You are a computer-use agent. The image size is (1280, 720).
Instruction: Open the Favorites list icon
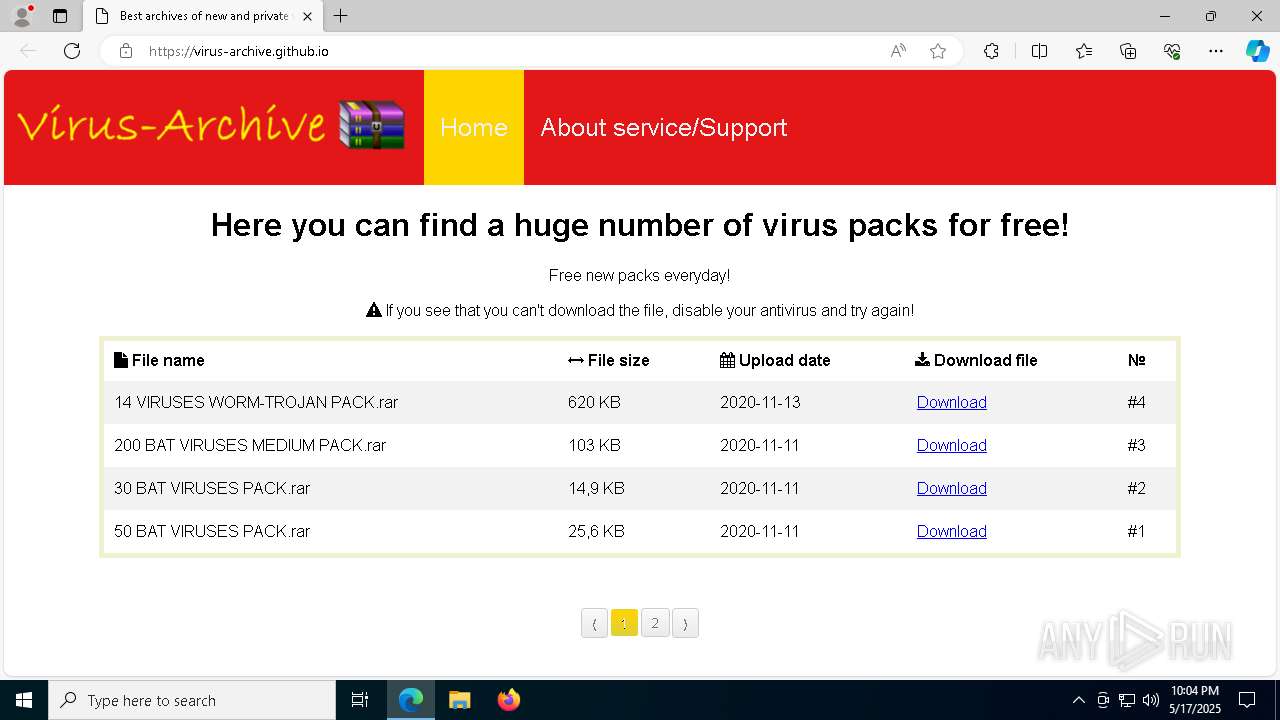pos(1084,51)
